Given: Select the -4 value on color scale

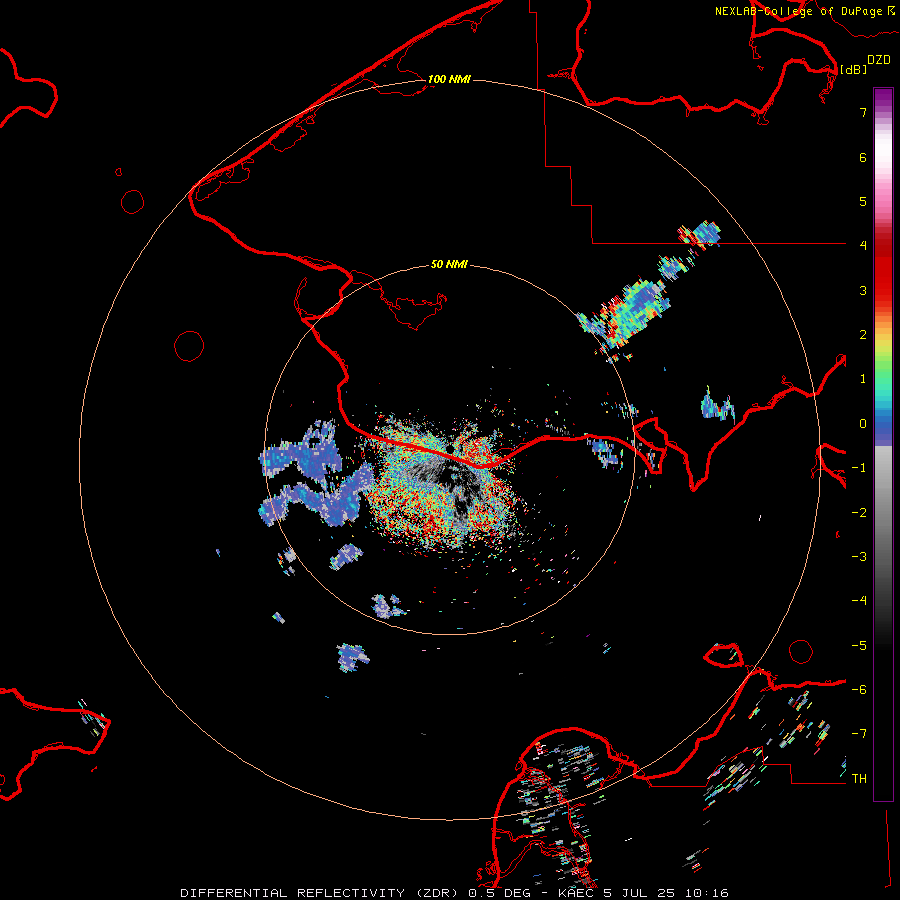Looking at the screenshot, I should click(859, 601).
